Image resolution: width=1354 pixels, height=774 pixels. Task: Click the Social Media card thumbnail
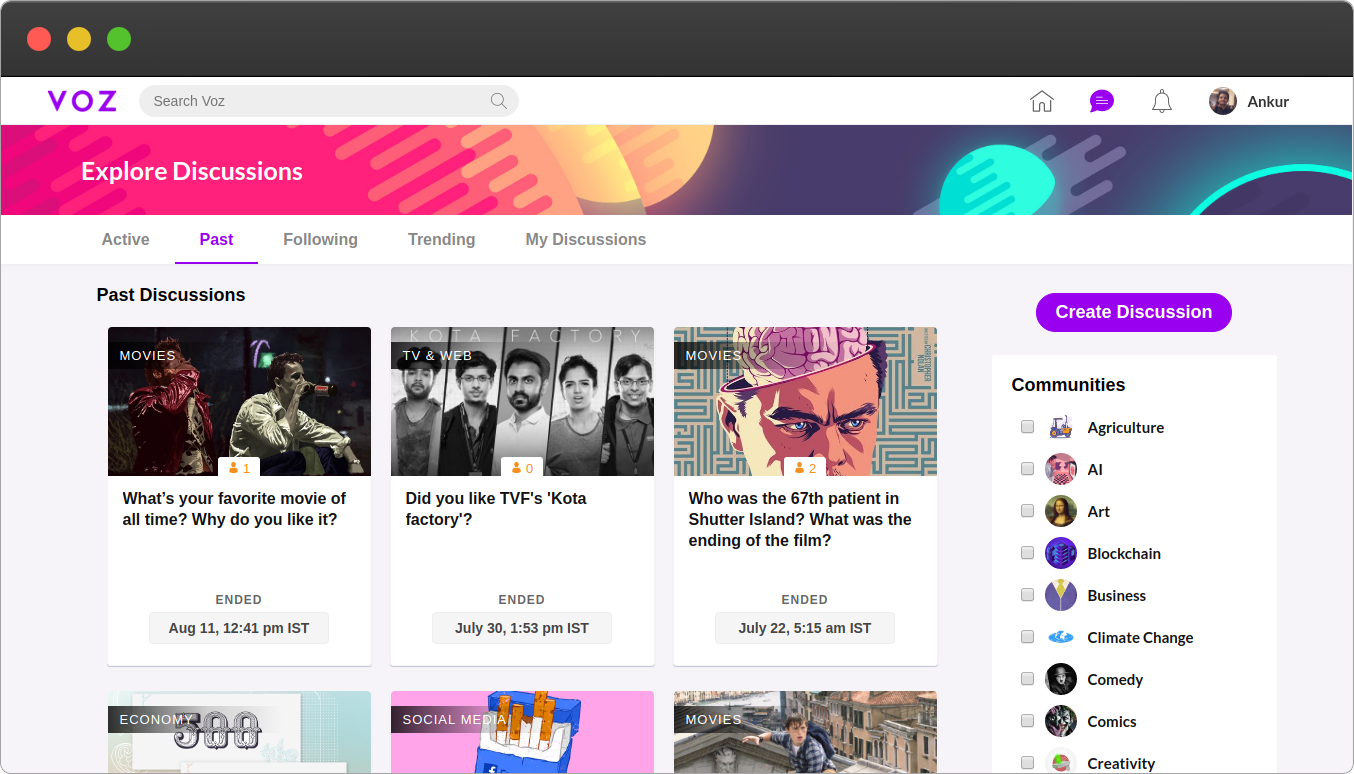pyautogui.click(x=522, y=732)
